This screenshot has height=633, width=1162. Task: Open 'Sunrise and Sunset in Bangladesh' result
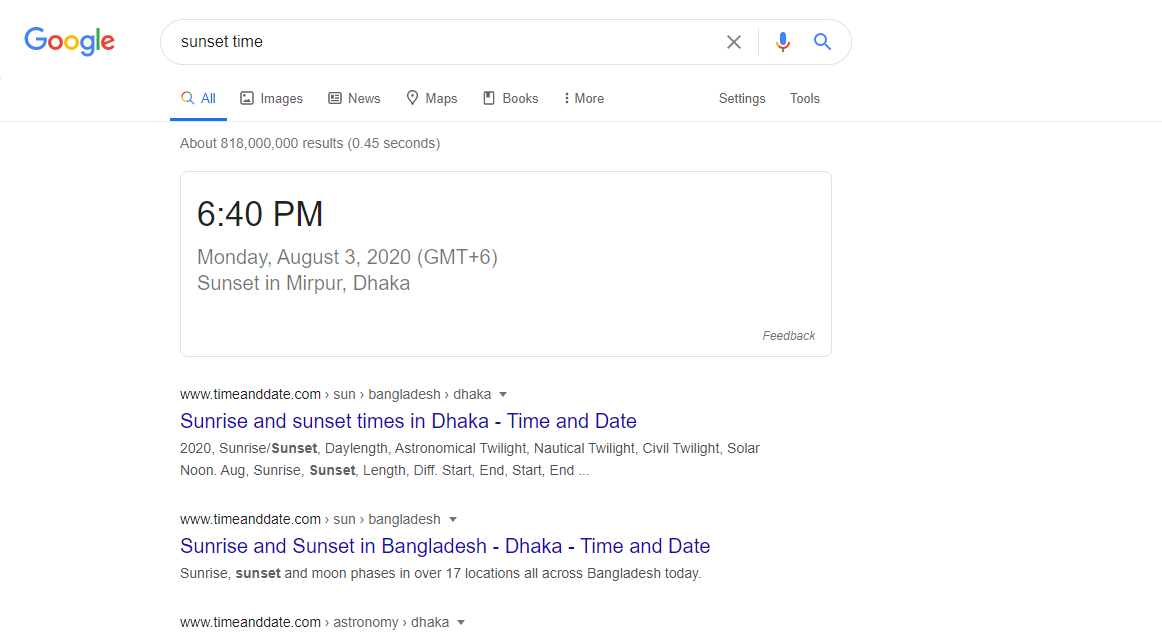pyautogui.click(x=445, y=546)
